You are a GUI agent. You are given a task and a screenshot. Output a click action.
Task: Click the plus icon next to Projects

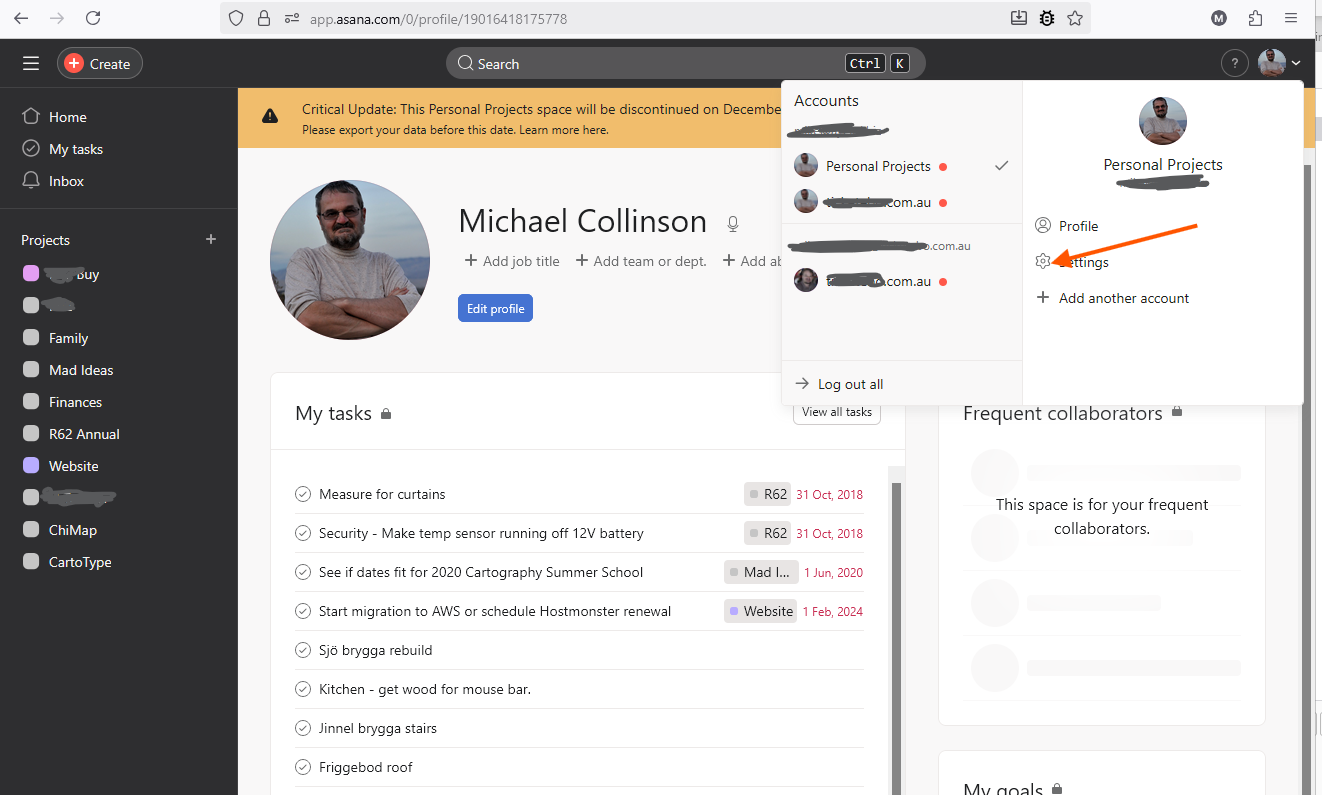click(x=211, y=240)
